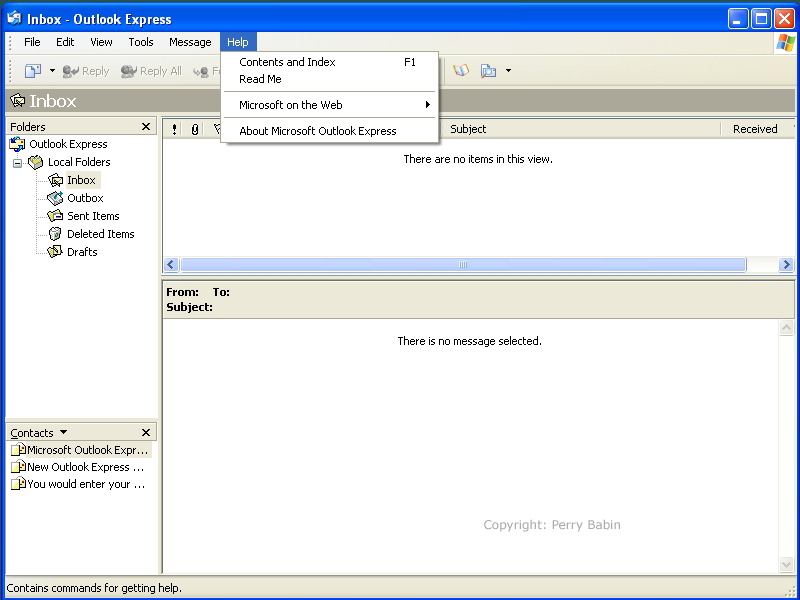
Task: Select the Sent Items folder
Action: tap(93, 216)
